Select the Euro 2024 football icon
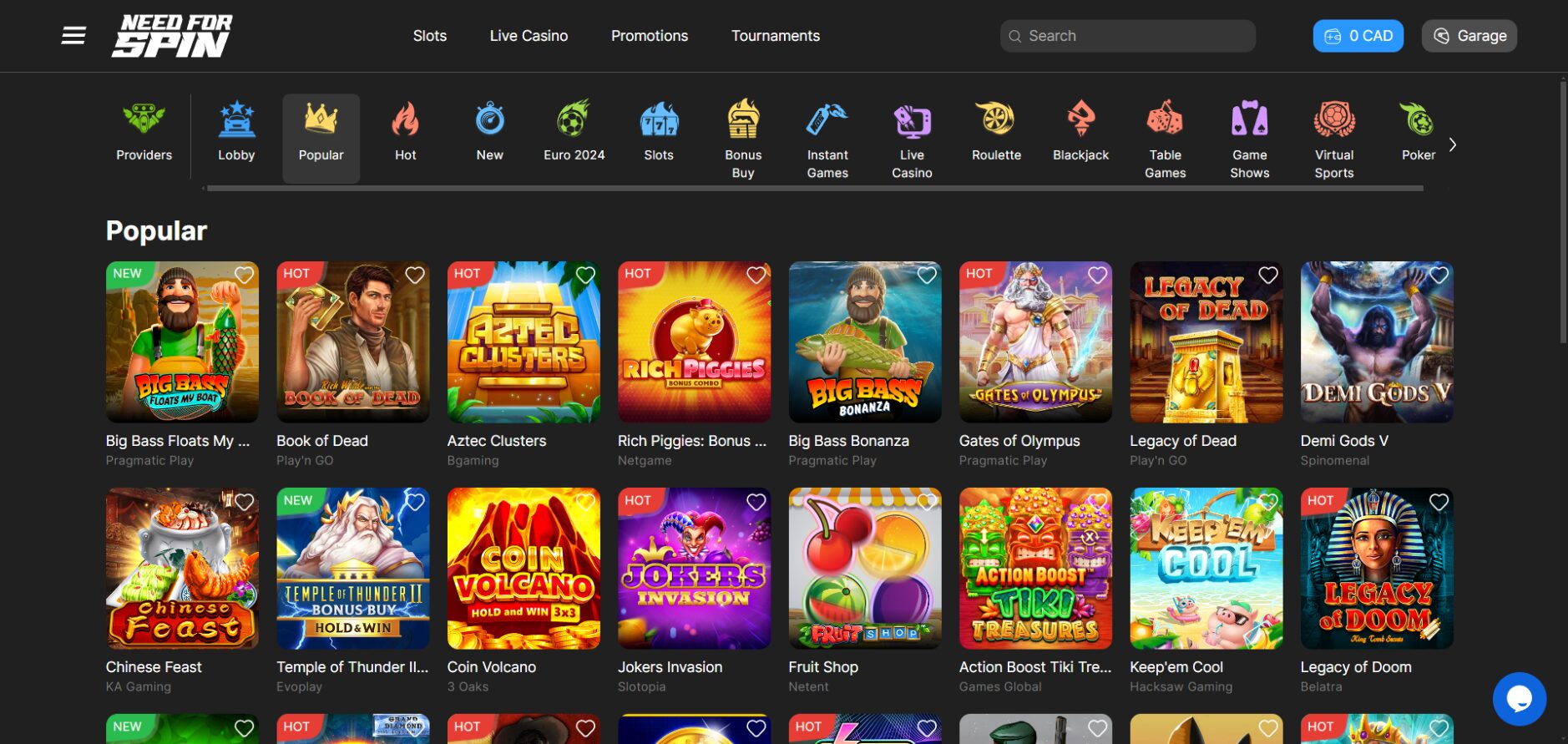 pyautogui.click(x=574, y=120)
